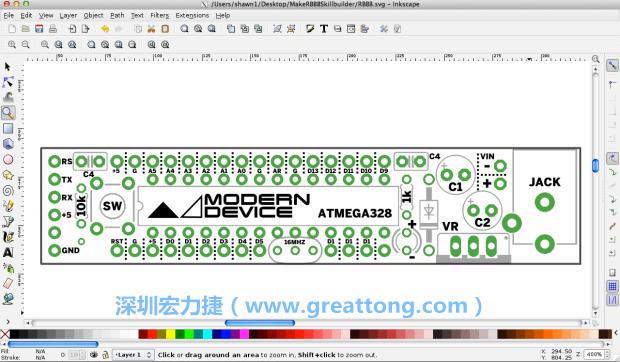The height and width of the screenshot is (362, 620).
Task: Click the Export icon
Action: coord(85,29)
